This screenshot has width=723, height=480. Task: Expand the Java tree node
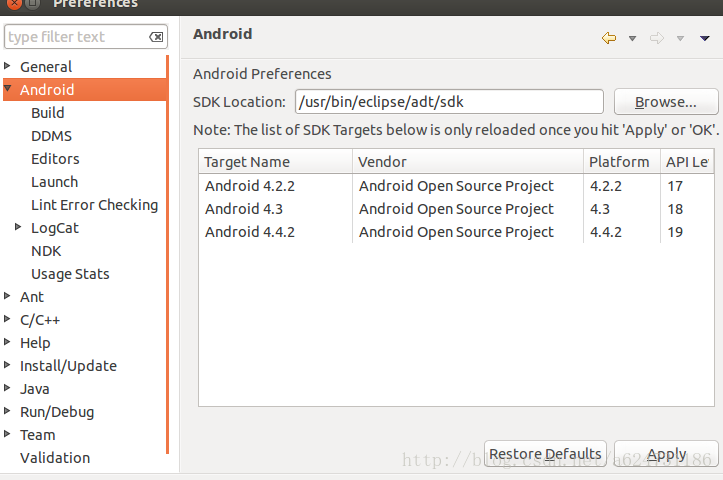7,388
